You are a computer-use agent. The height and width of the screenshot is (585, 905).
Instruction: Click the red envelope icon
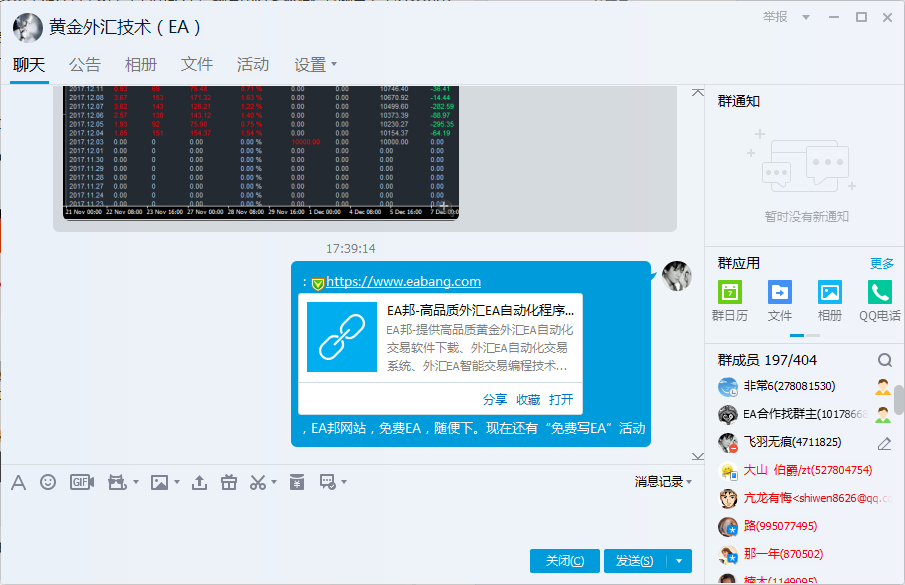point(297,482)
